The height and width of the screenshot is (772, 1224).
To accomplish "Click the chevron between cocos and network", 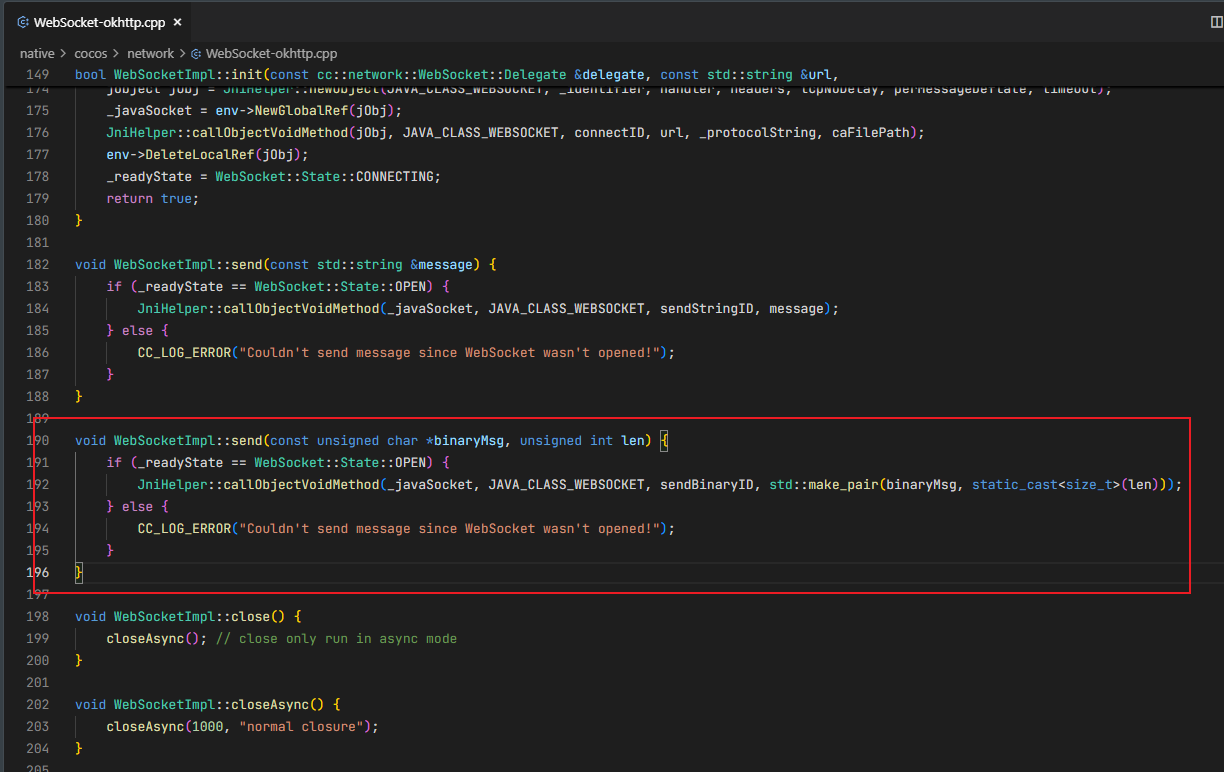I will click(117, 54).
